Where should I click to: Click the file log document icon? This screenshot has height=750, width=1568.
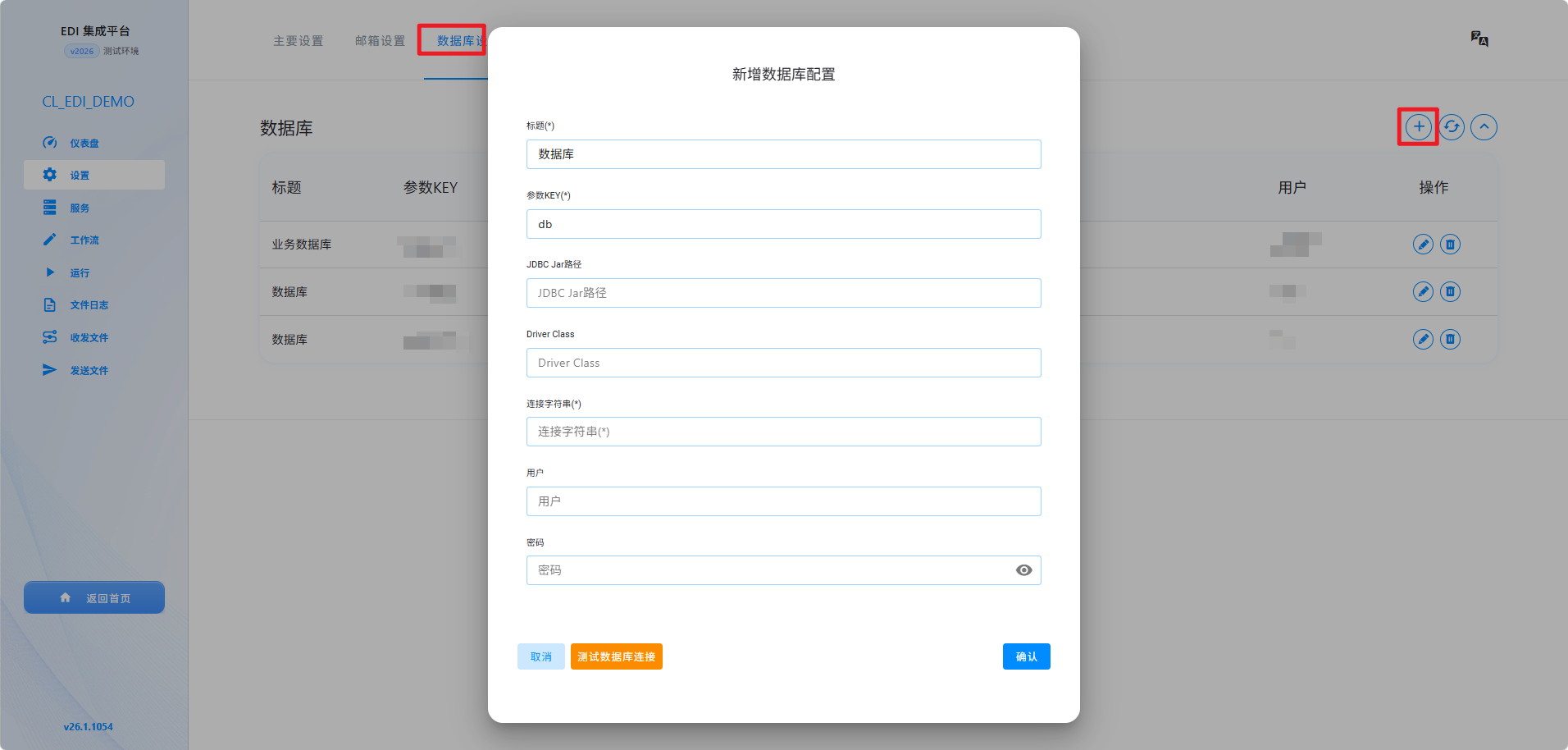tap(50, 304)
